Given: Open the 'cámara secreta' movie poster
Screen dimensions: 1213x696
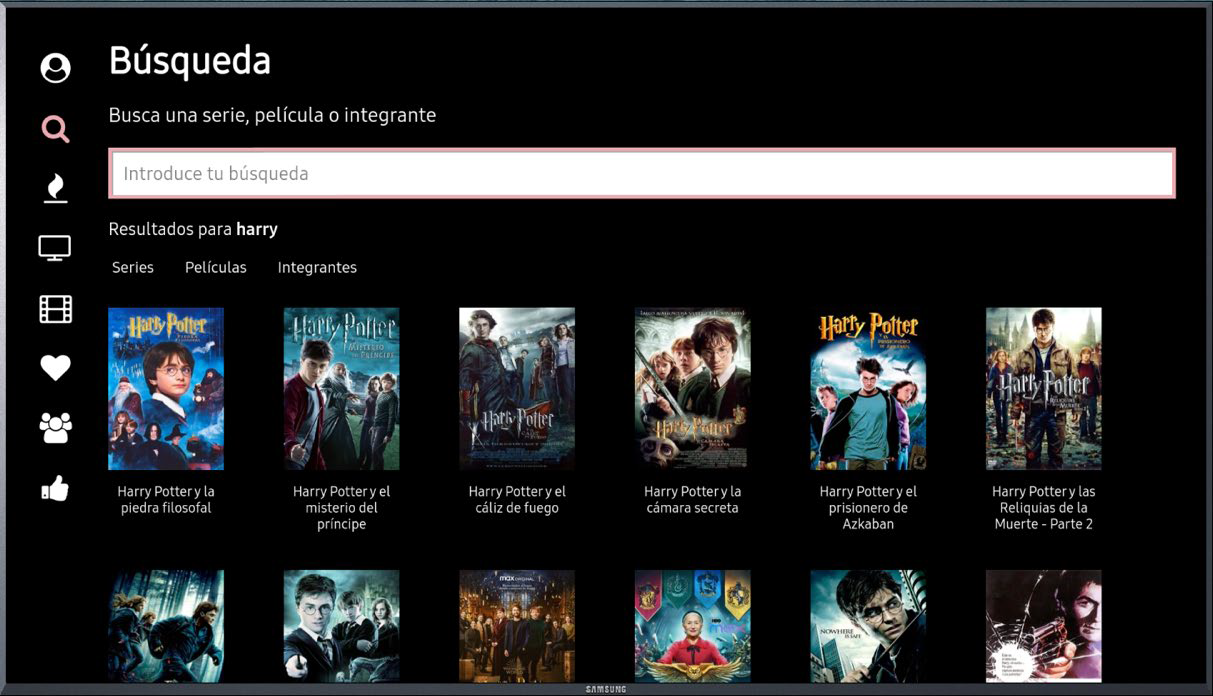Looking at the screenshot, I should tap(693, 388).
